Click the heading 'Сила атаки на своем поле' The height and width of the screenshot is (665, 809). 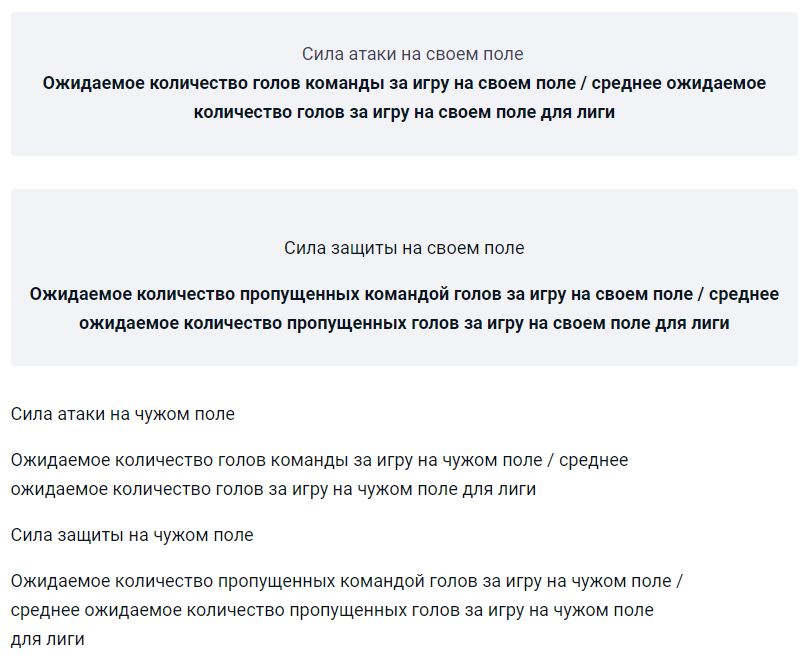coord(412,54)
